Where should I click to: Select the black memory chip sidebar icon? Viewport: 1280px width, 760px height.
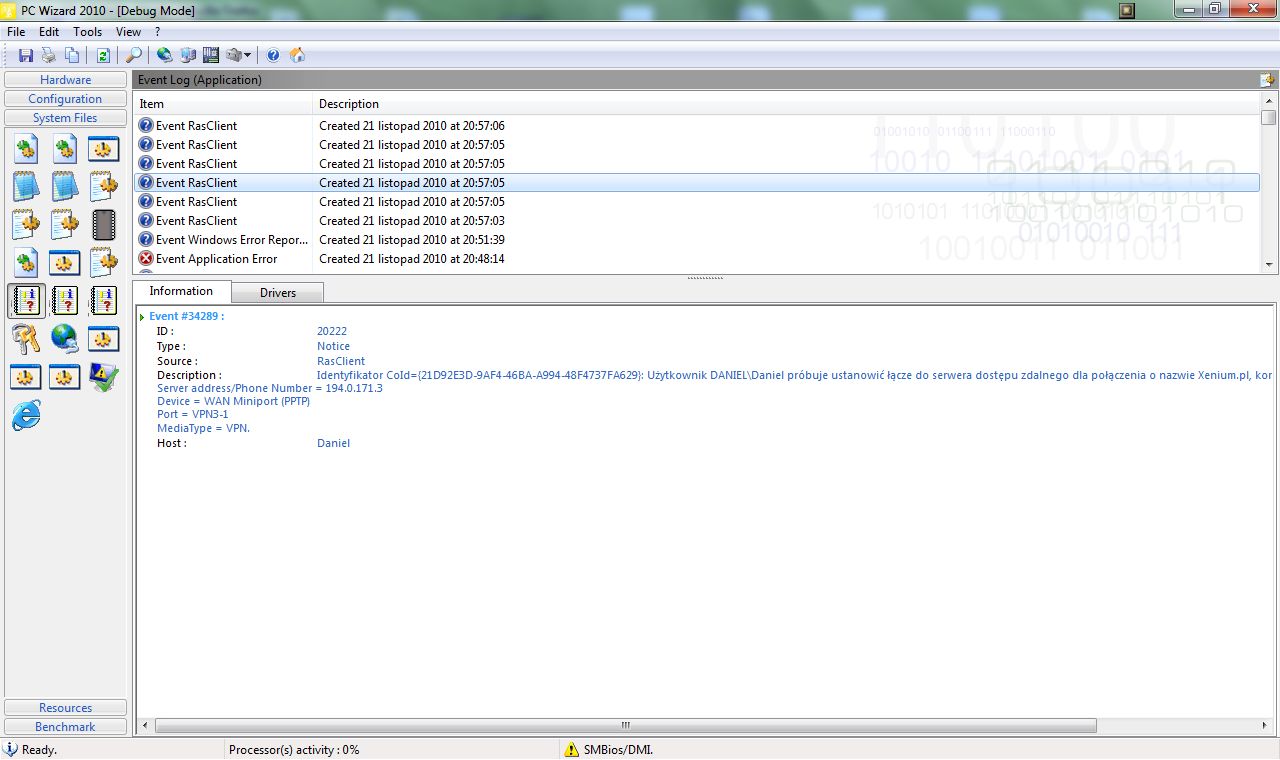pyautogui.click(x=104, y=224)
